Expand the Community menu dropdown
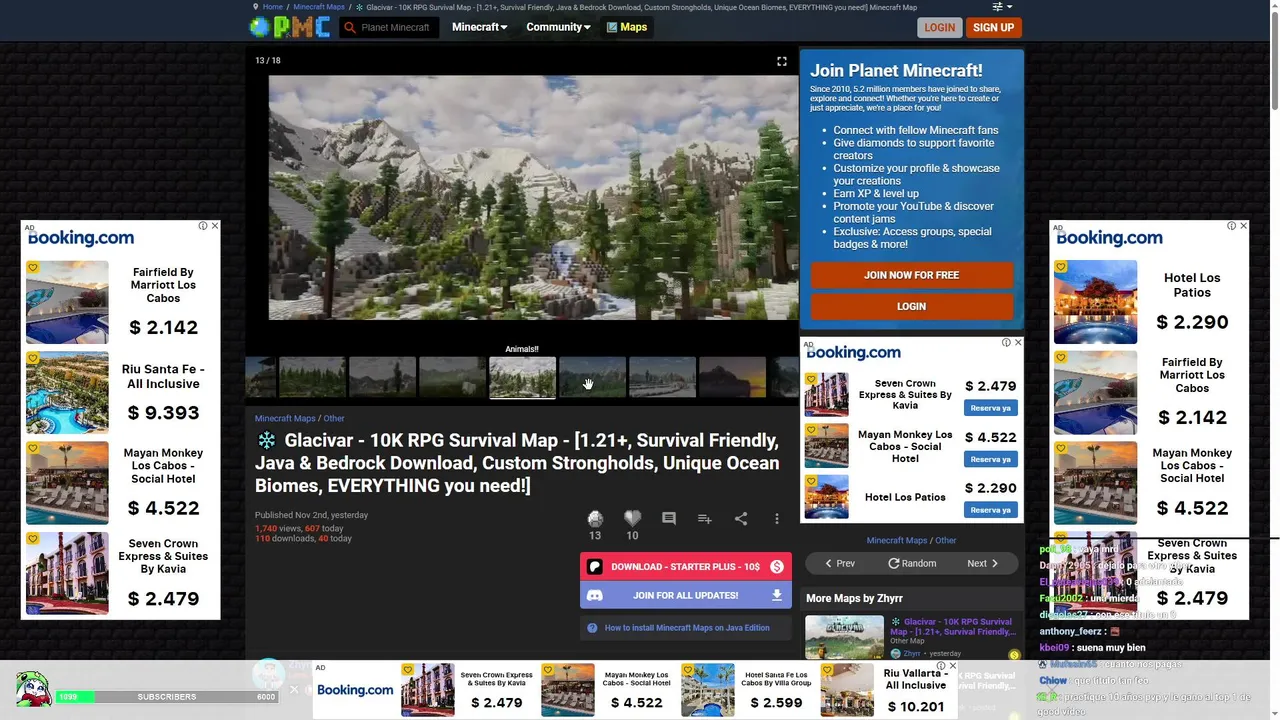 tap(558, 27)
